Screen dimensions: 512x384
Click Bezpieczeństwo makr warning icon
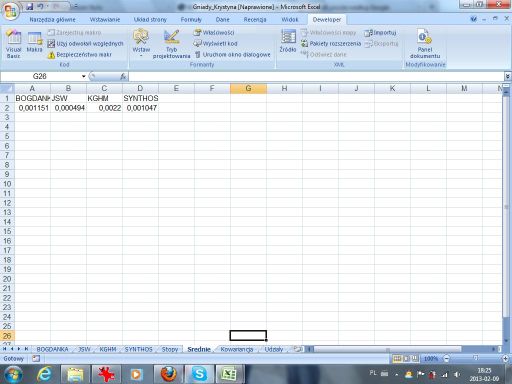point(51,55)
